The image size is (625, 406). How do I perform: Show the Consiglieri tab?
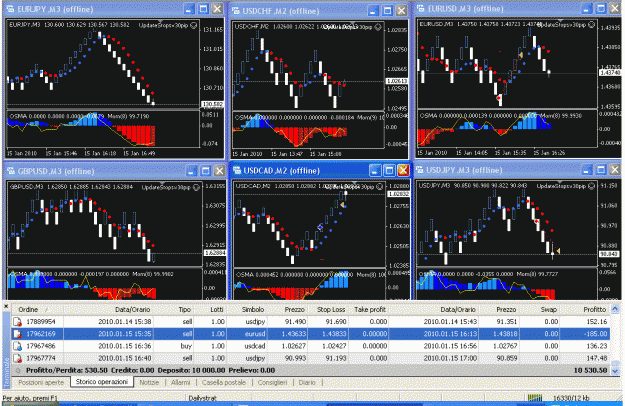coord(272,382)
